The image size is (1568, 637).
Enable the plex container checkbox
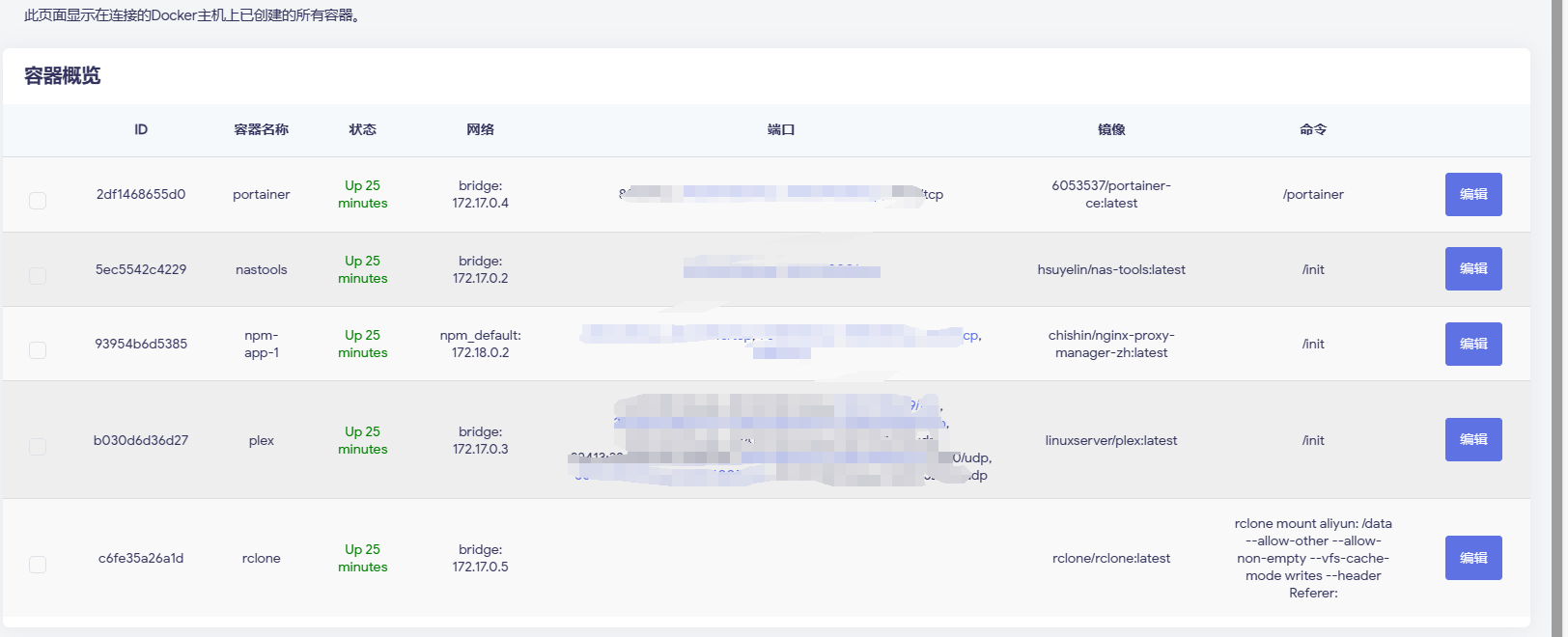click(38, 447)
